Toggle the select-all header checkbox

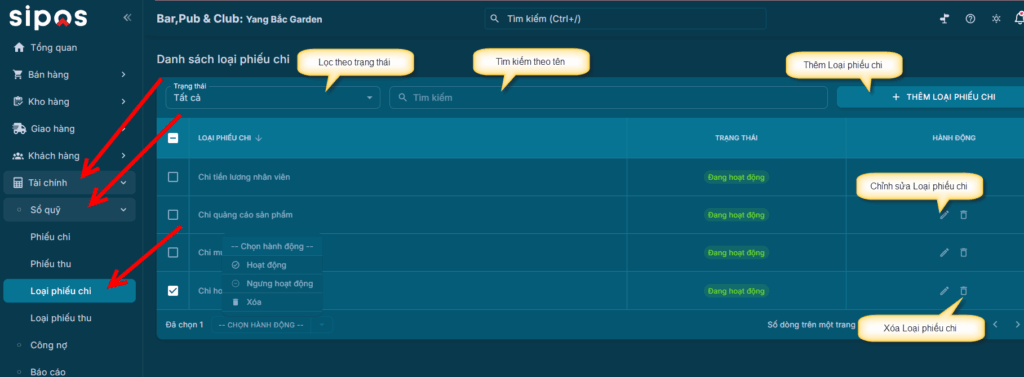tap(173, 138)
